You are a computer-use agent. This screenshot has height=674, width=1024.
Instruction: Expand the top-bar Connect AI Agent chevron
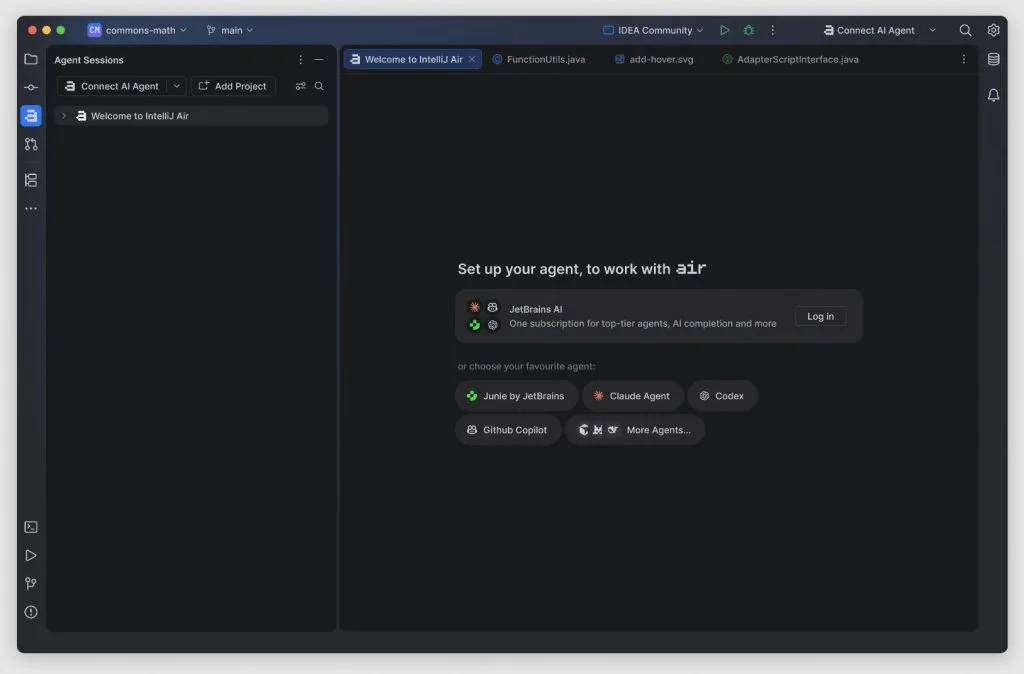[933, 30]
